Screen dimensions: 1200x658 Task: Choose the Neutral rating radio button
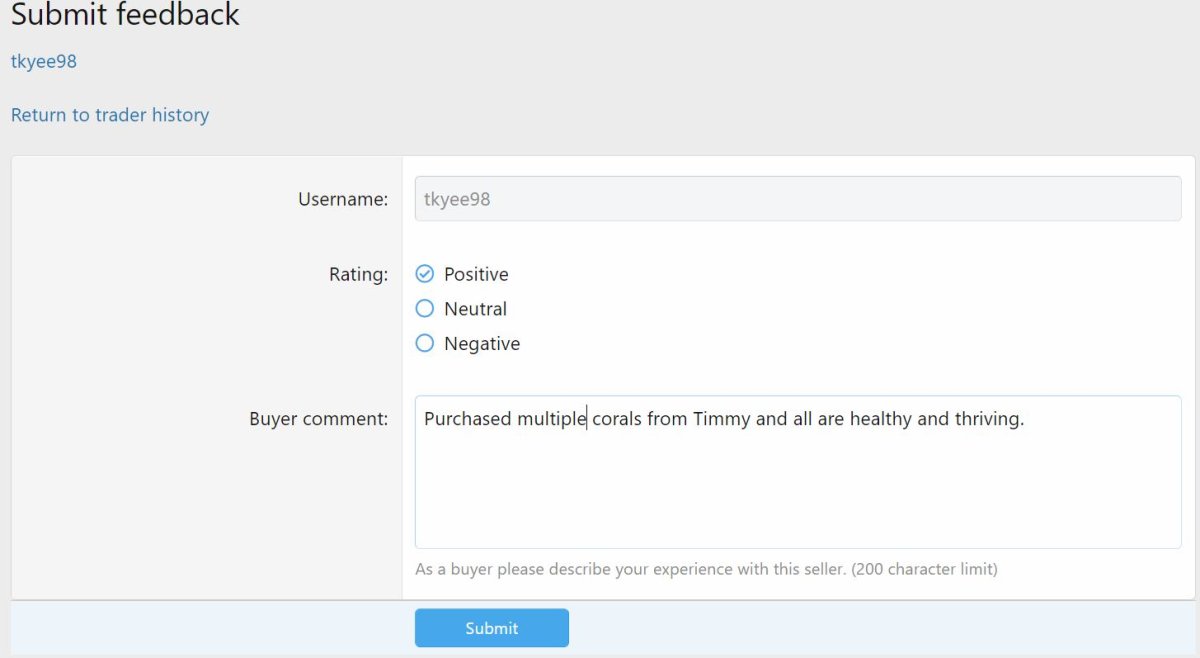tap(425, 309)
